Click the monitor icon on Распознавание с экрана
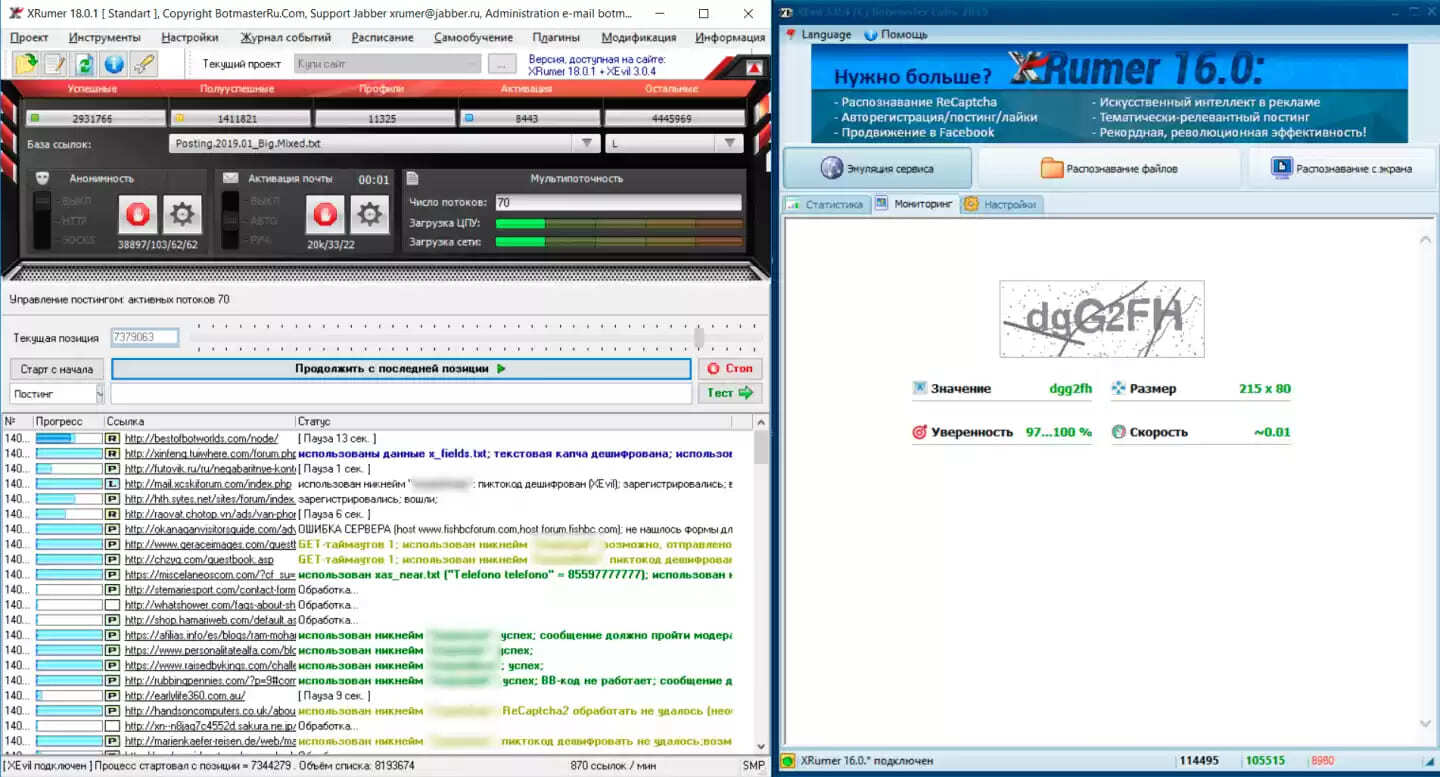1440x777 pixels. [1281, 168]
